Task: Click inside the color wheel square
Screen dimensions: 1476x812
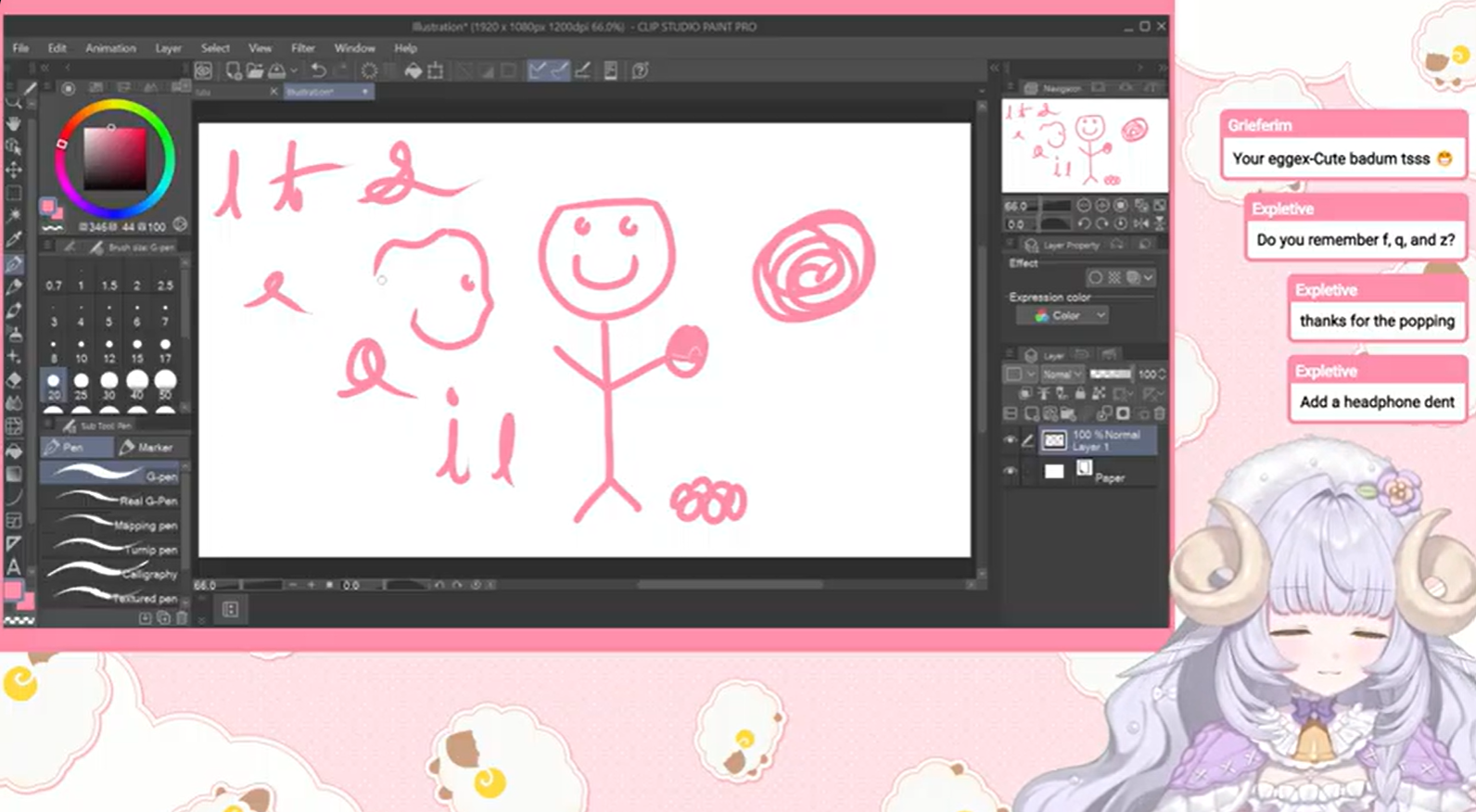Action: 115,158
